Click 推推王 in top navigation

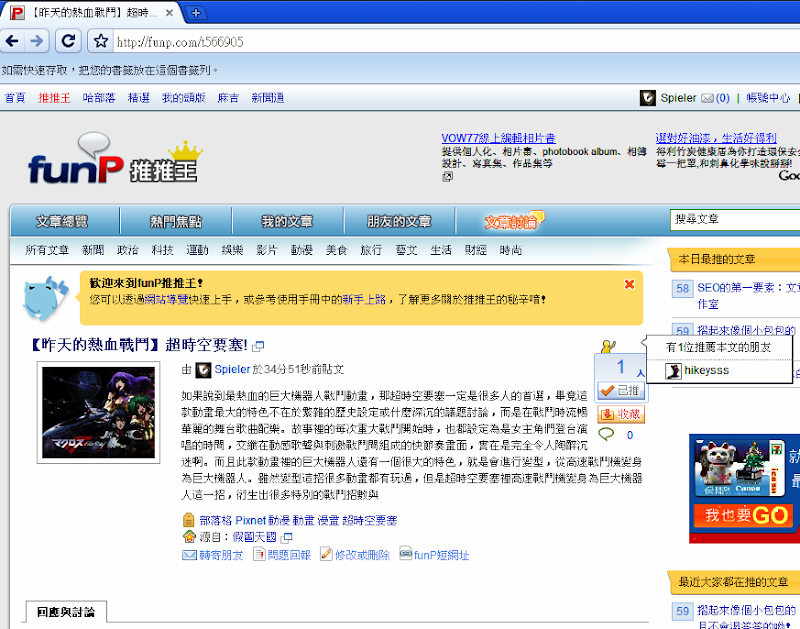tap(54, 98)
